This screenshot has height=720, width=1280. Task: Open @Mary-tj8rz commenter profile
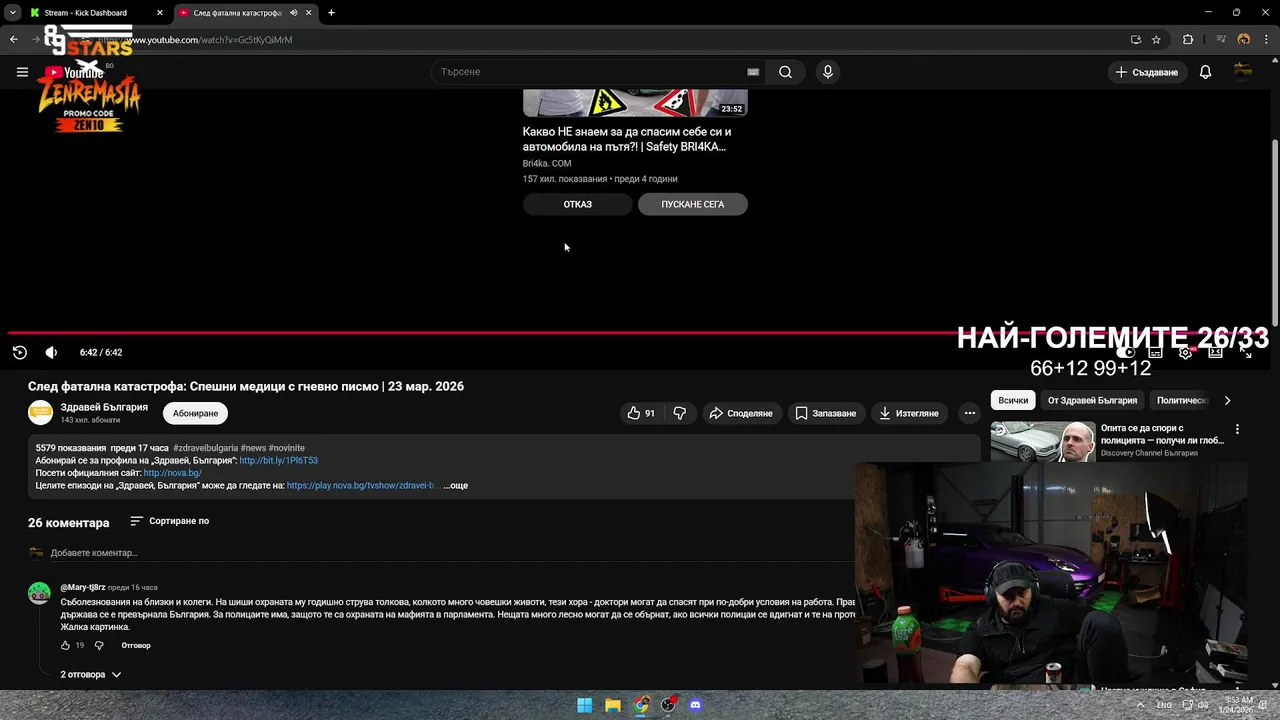pos(83,588)
